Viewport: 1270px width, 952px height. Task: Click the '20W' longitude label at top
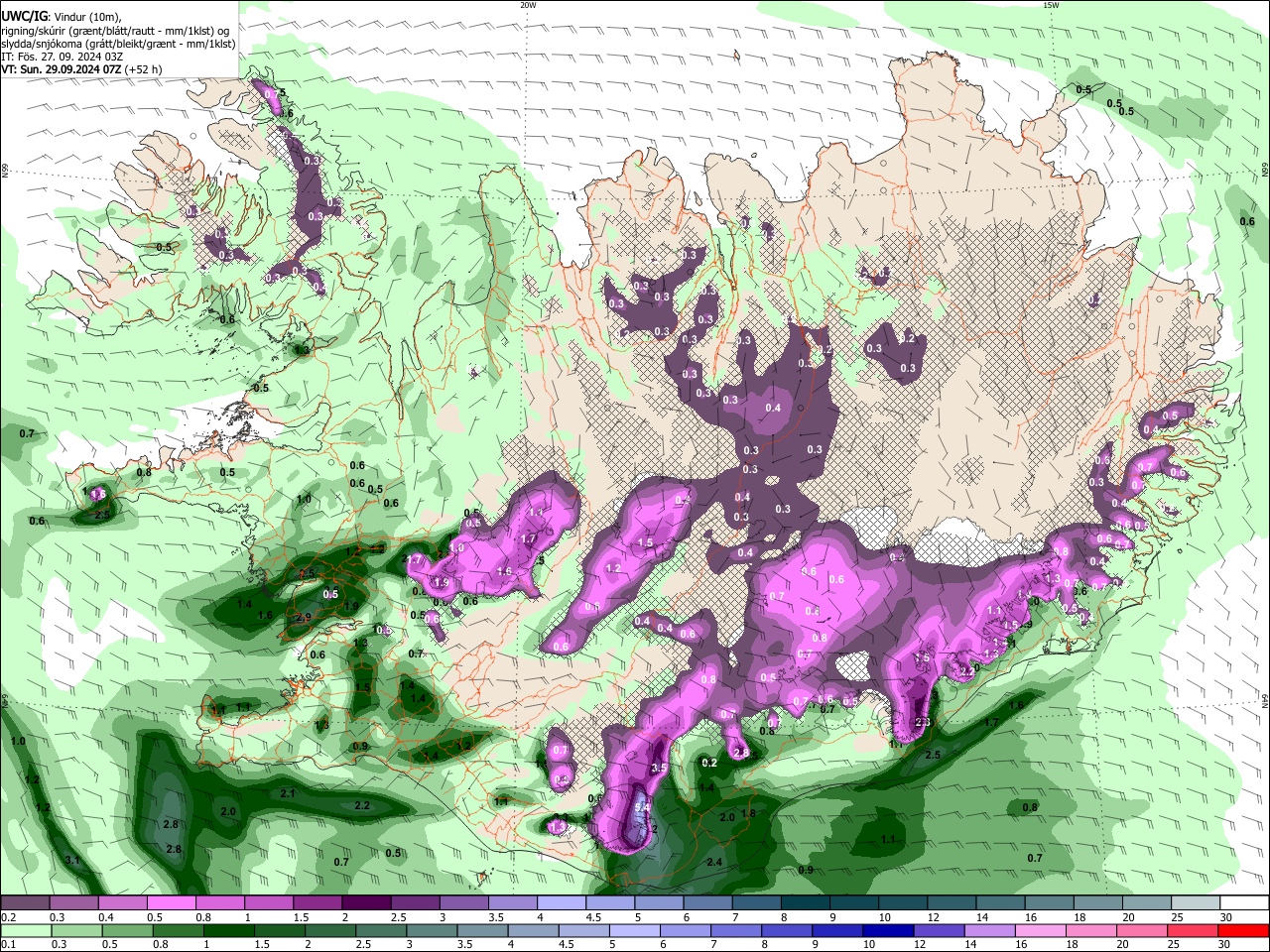[528, 5]
